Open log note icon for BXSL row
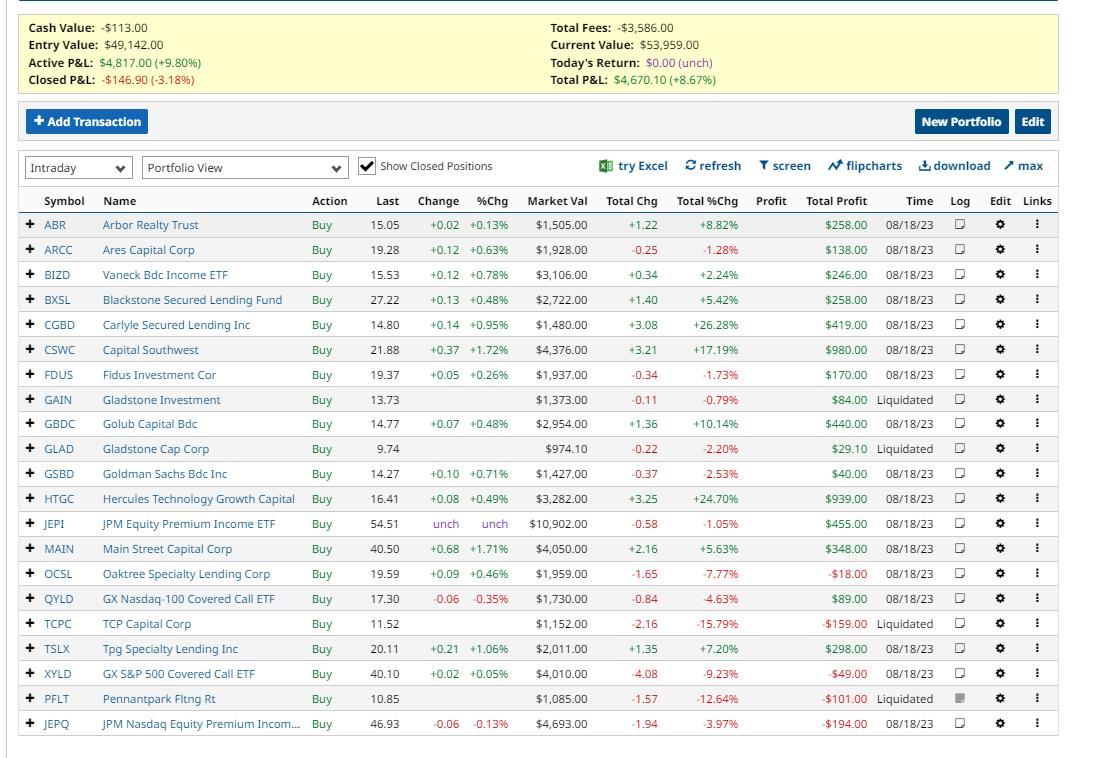 click(959, 299)
